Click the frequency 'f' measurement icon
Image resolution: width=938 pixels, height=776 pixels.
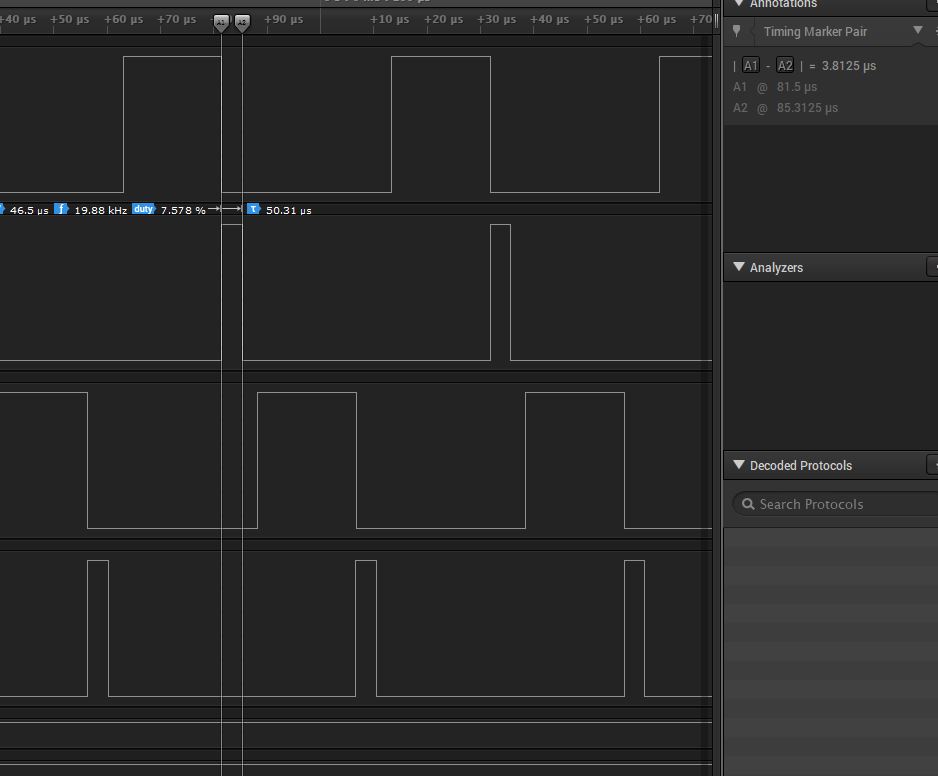tap(62, 209)
